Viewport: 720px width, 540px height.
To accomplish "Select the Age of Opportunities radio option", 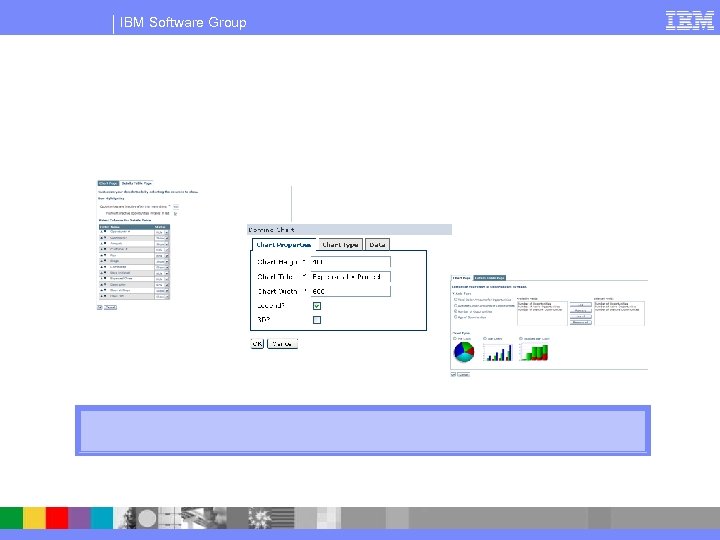I will [456, 317].
